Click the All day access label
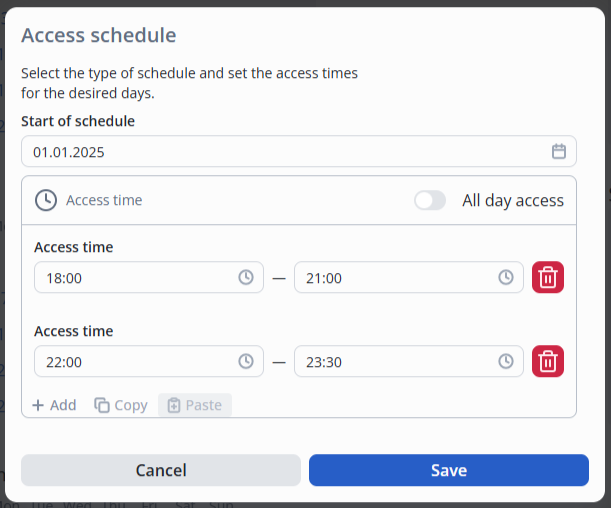This screenshot has height=508, width=611. 512,201
